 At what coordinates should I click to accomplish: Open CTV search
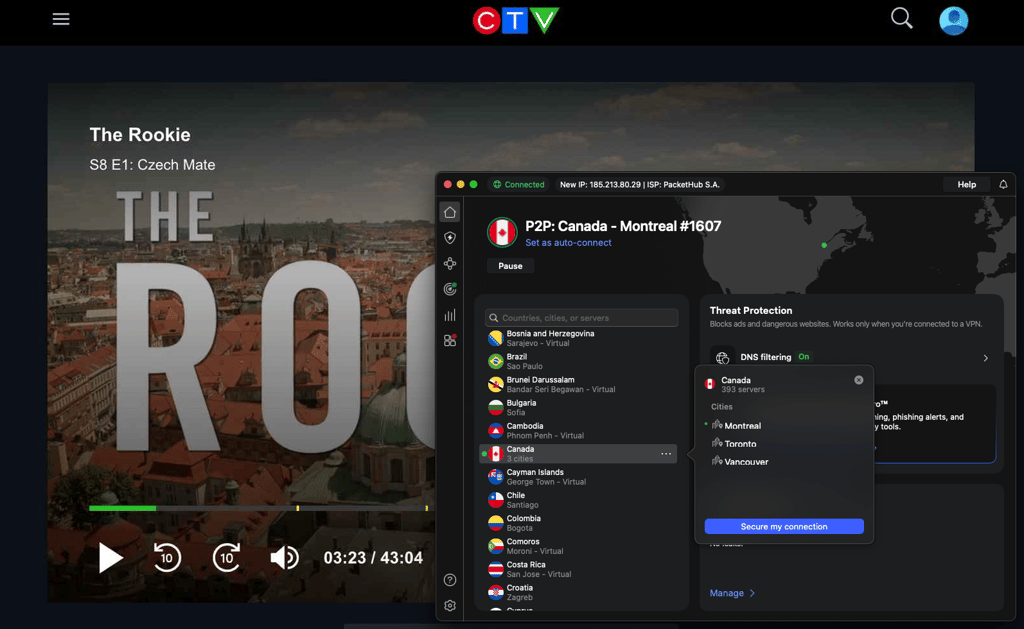pyautogui.click(x=901, y=18)
